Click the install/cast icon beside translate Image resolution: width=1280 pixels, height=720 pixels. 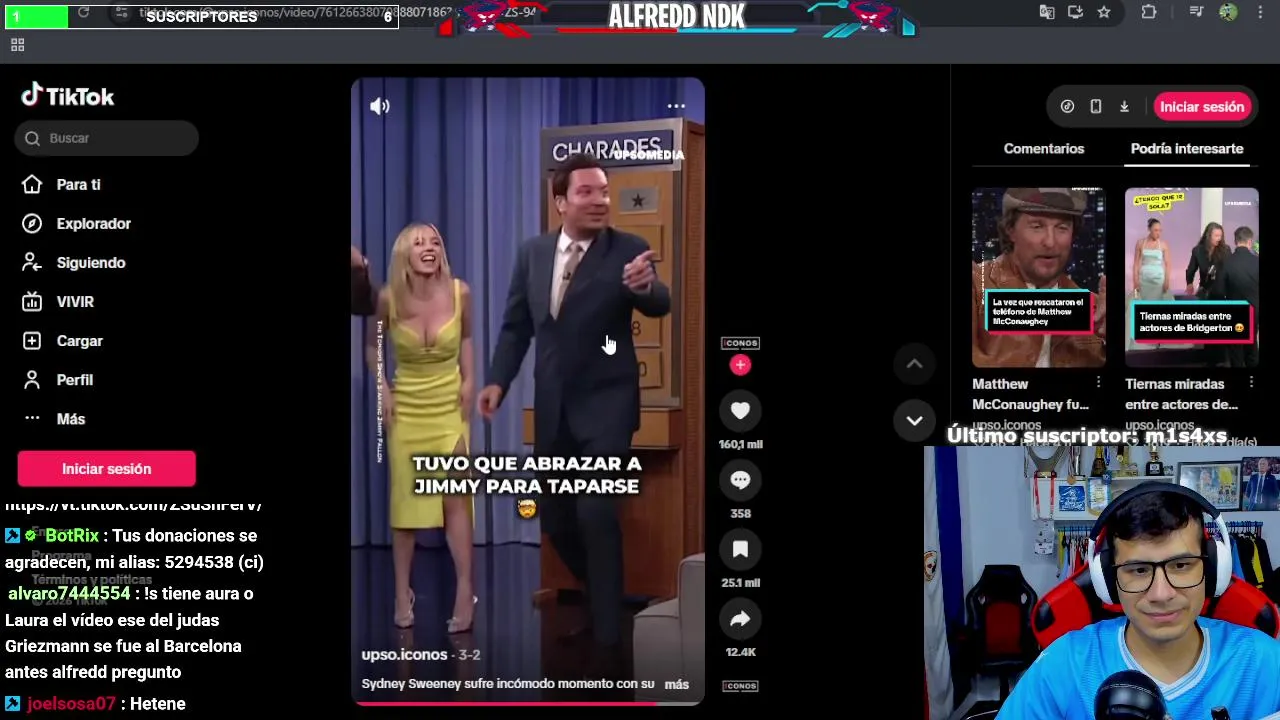pyautogui.click(x=1075, y=12)
